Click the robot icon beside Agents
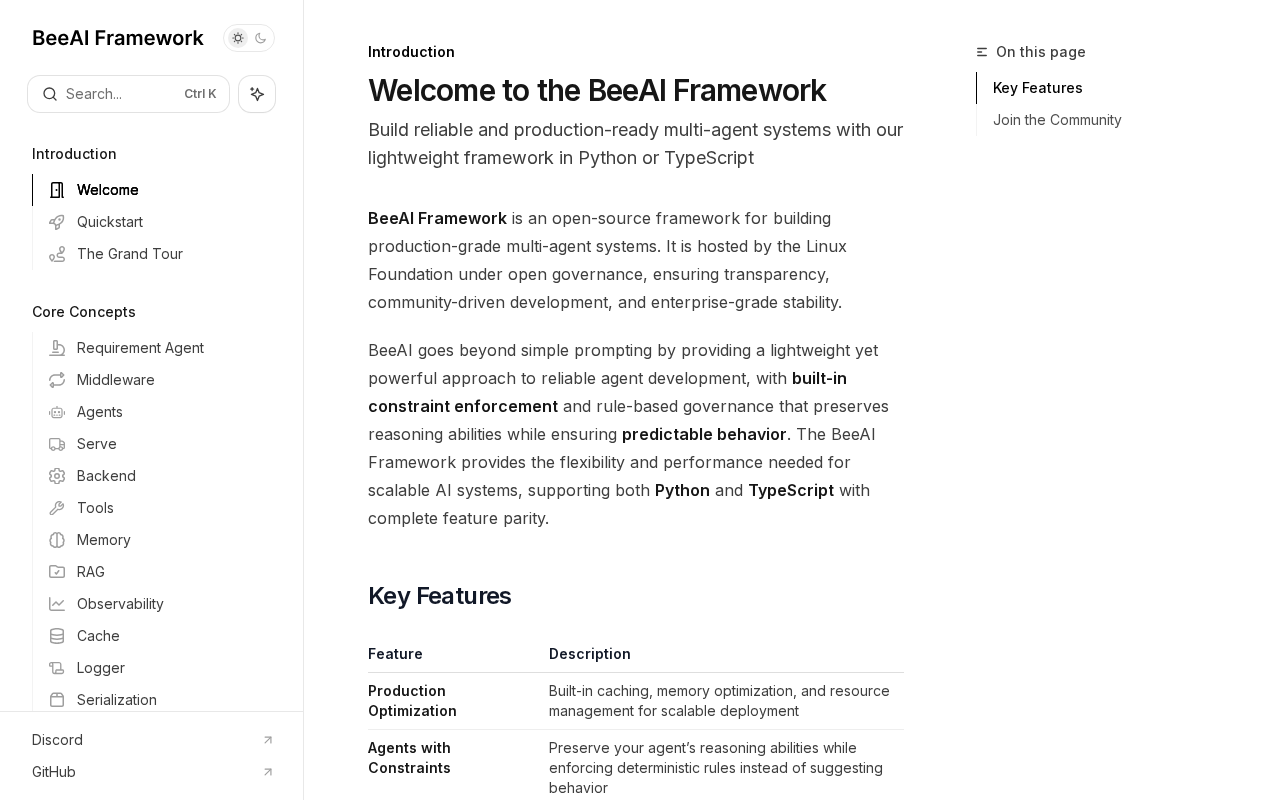Image resolution: width=1280 pixels, height=800 pixels. (57, 412)
